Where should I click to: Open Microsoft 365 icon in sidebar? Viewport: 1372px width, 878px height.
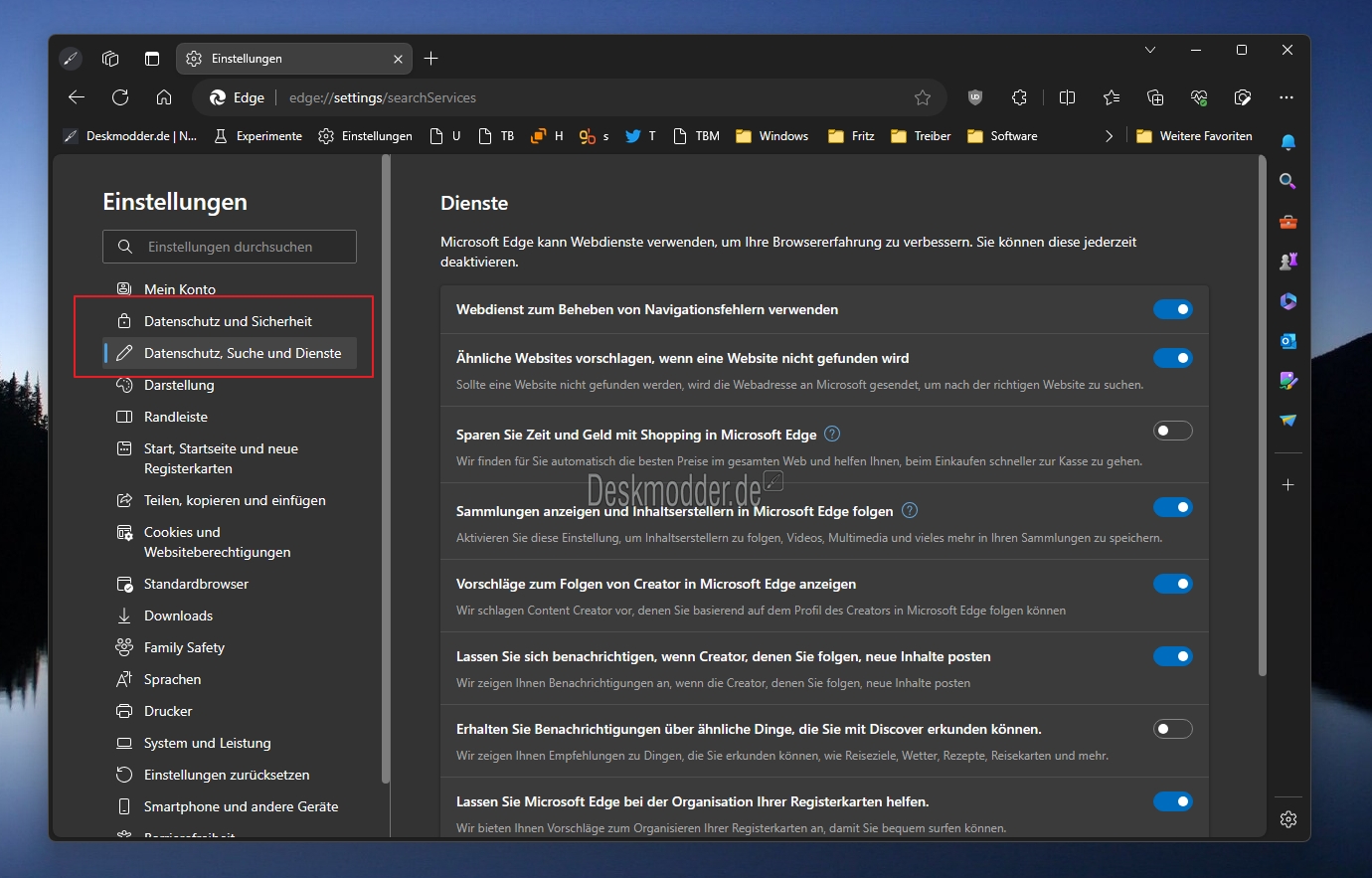[1288, 301]
